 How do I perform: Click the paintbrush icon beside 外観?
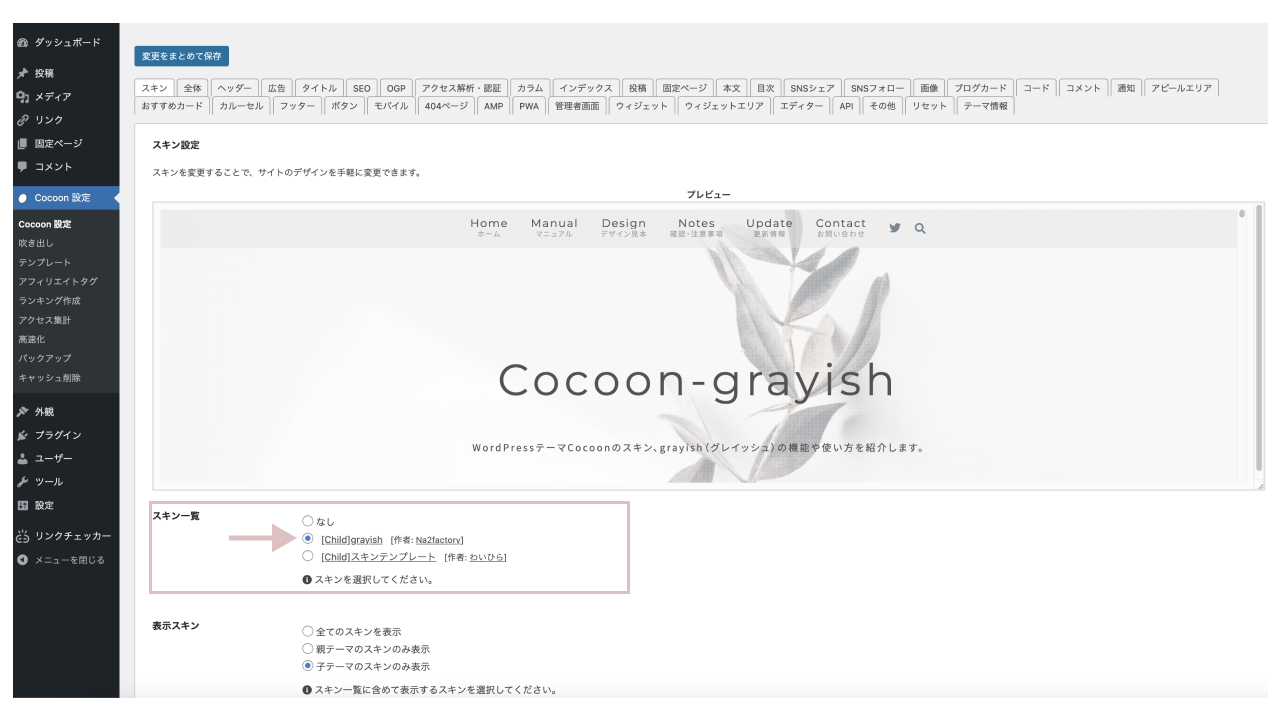point(23,412)
